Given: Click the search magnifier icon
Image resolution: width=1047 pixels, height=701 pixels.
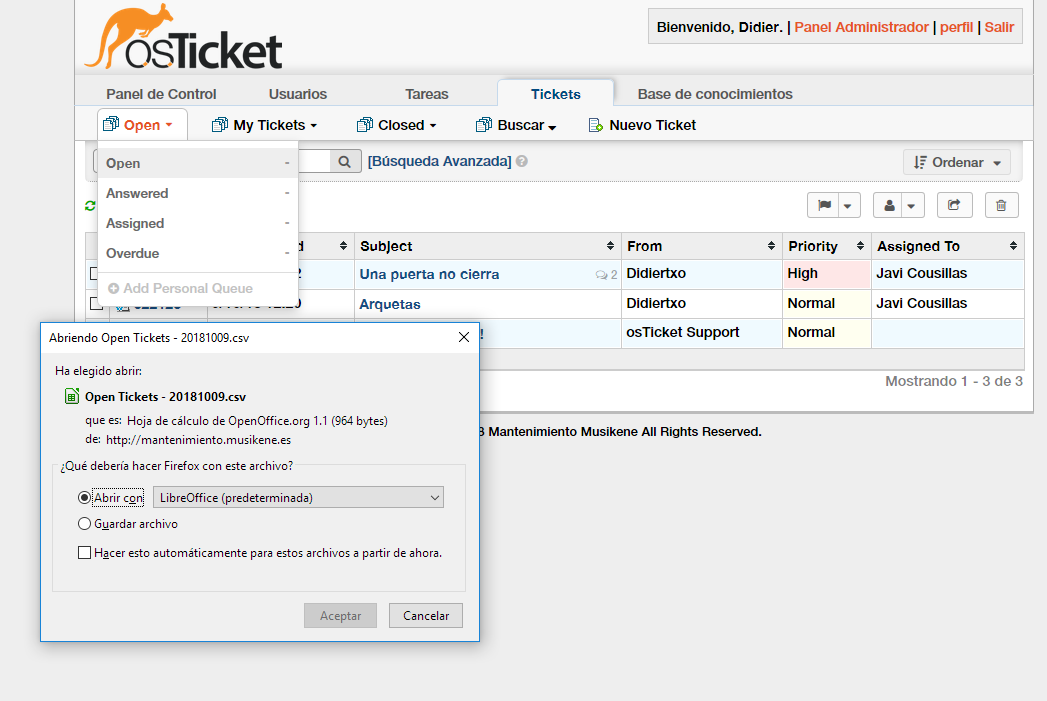Looking at the screenshot, I should coord(343,160).
